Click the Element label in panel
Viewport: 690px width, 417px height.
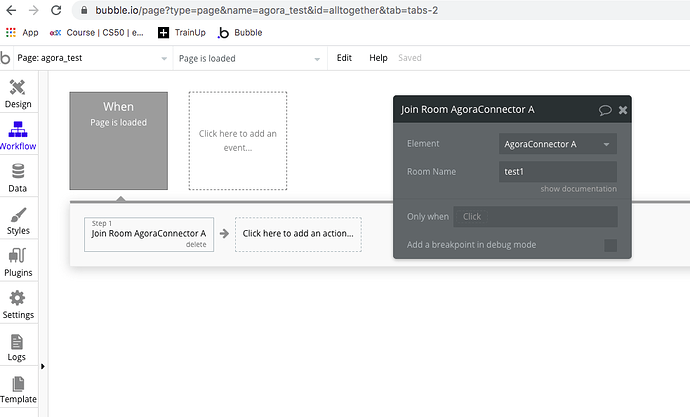423,143
